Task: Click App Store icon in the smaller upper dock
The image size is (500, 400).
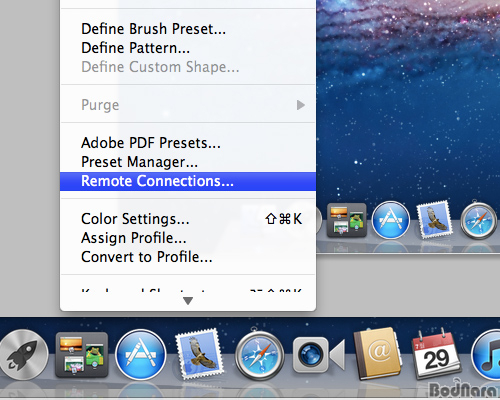Action: click(x=391, y=220)
